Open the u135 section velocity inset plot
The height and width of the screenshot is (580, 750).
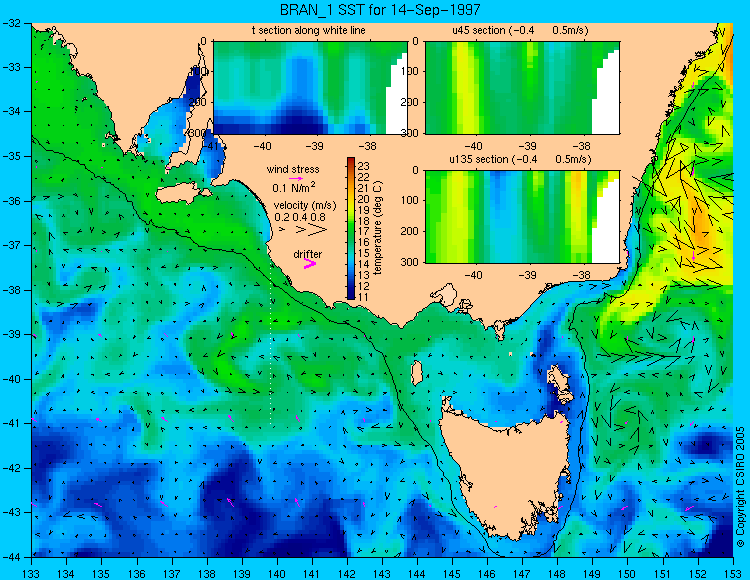click(522, 217)
